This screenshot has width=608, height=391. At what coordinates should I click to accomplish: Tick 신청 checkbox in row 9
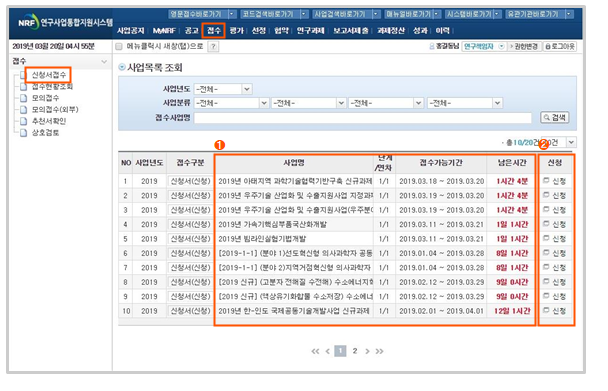point(546,296)
